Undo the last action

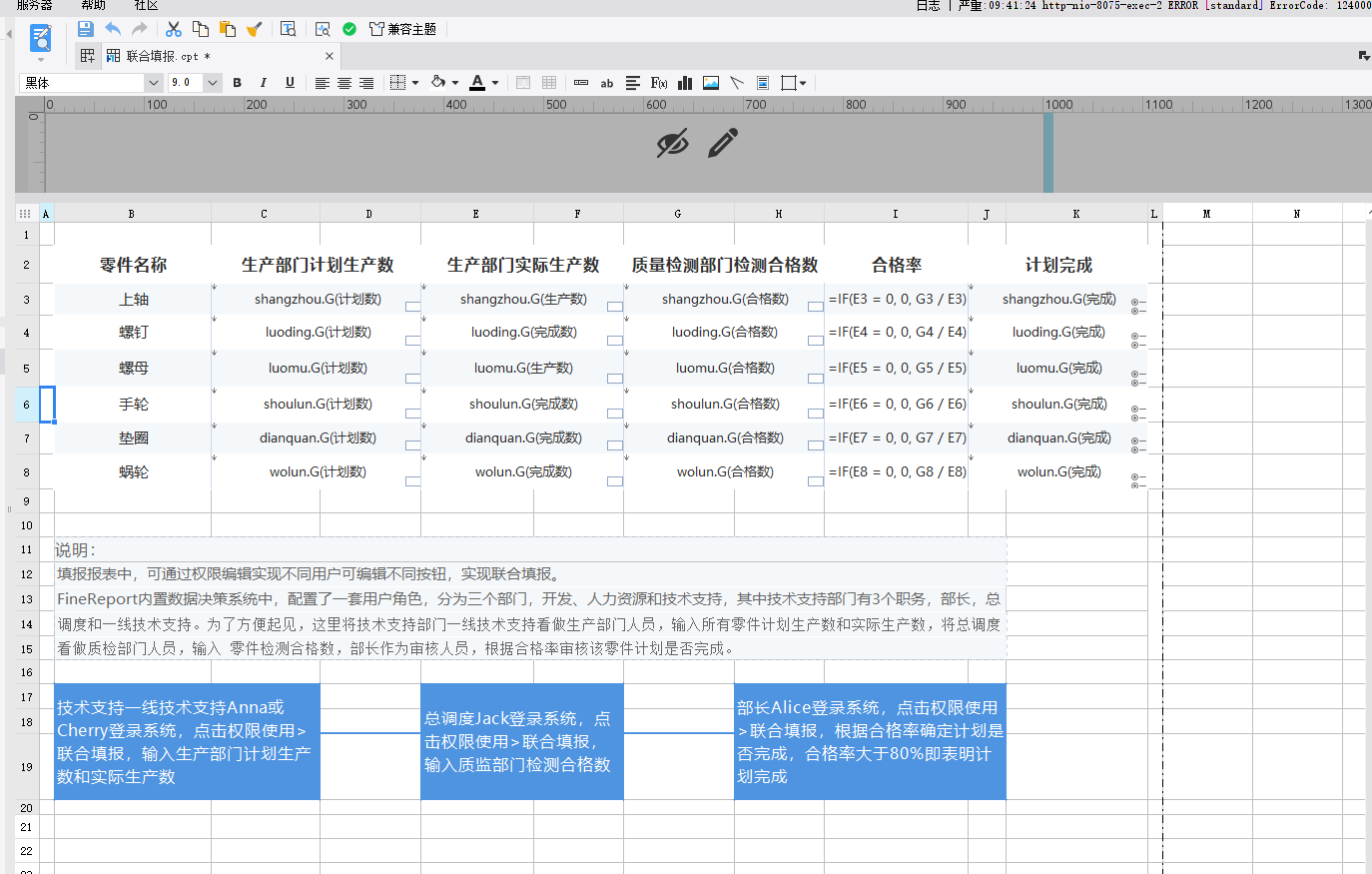click(x=113, y=29)
